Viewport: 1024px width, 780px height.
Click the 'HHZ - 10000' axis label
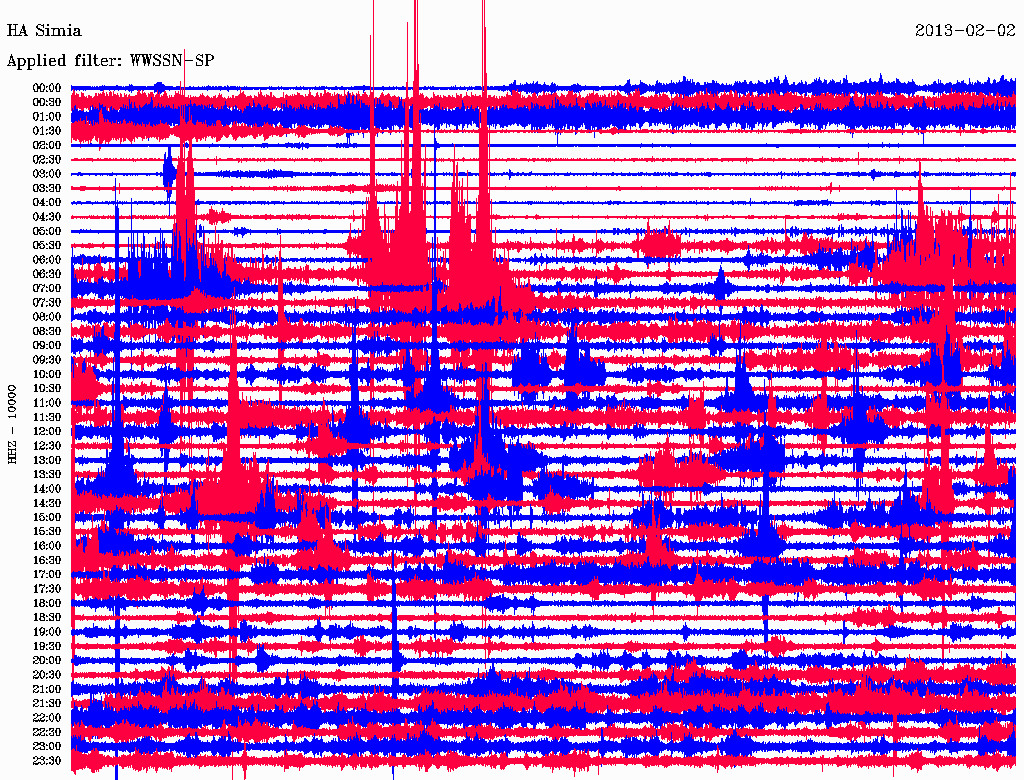pyautogui.click(x=12, y=425)
